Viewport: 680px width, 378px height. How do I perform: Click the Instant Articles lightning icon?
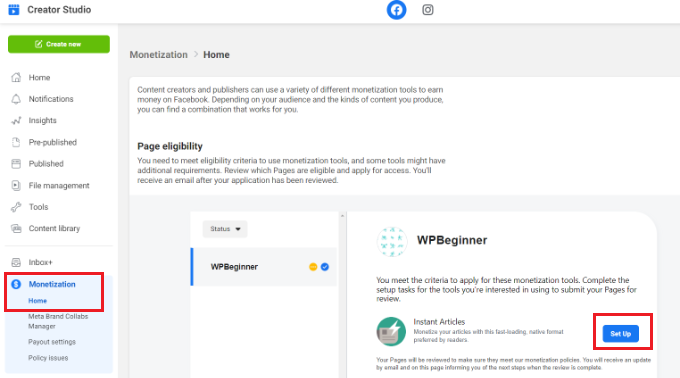click(x=391, y=331)
